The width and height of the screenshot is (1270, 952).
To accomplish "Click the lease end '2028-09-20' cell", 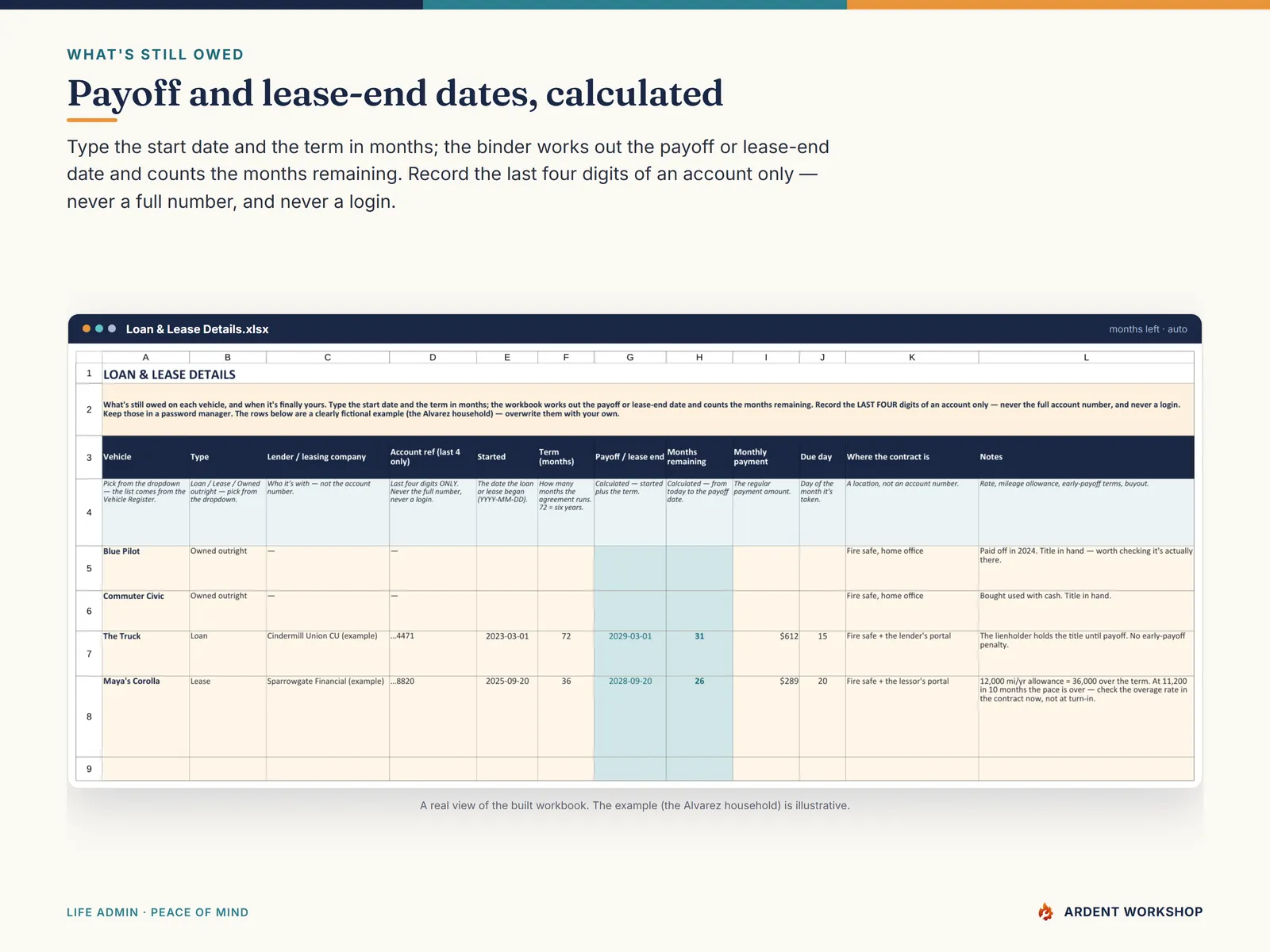I will (x=630, y=716).
